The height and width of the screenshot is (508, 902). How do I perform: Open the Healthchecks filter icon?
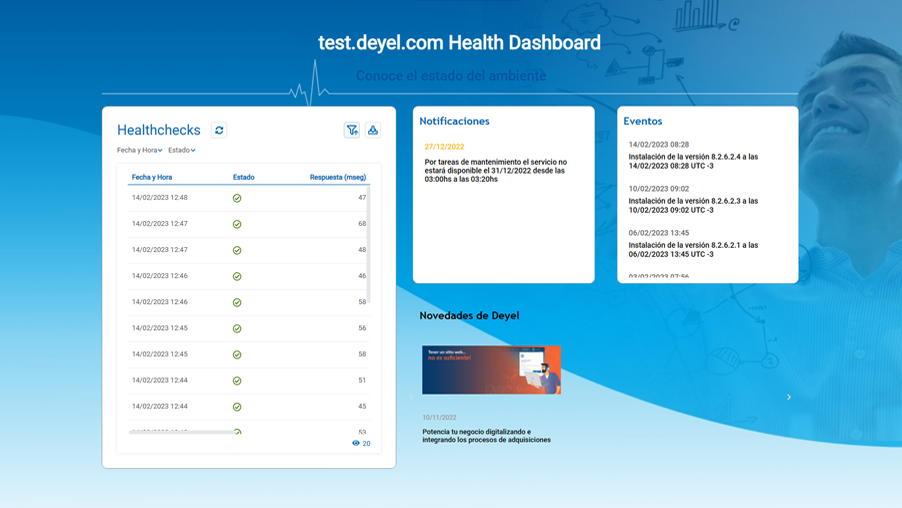(x=352, y=130)
